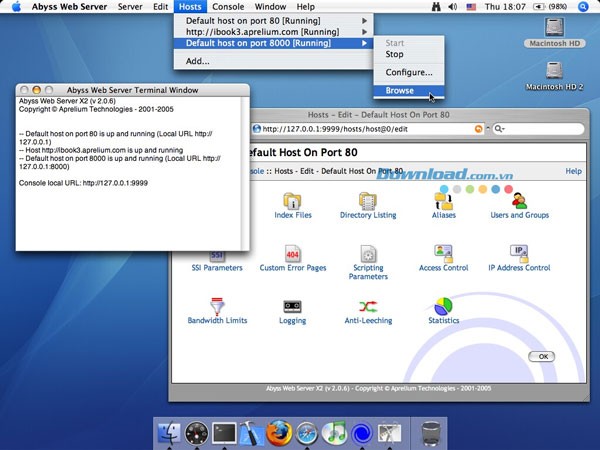This screenshot has width=600, height=450.
Task: Open the Index Files settings icon
Action: tap(292, 201)
